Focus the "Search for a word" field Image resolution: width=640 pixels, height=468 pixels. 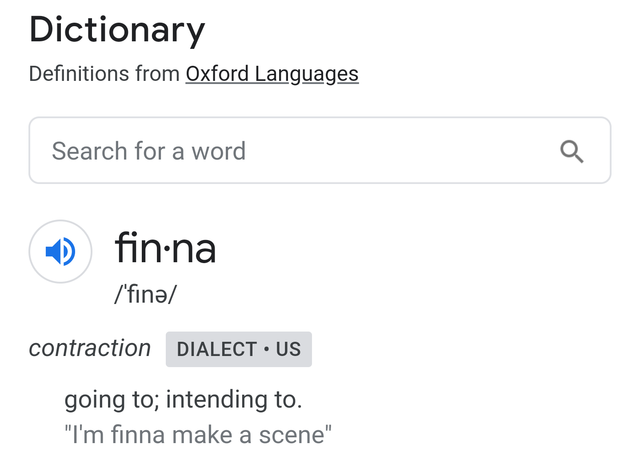[320, 151]
